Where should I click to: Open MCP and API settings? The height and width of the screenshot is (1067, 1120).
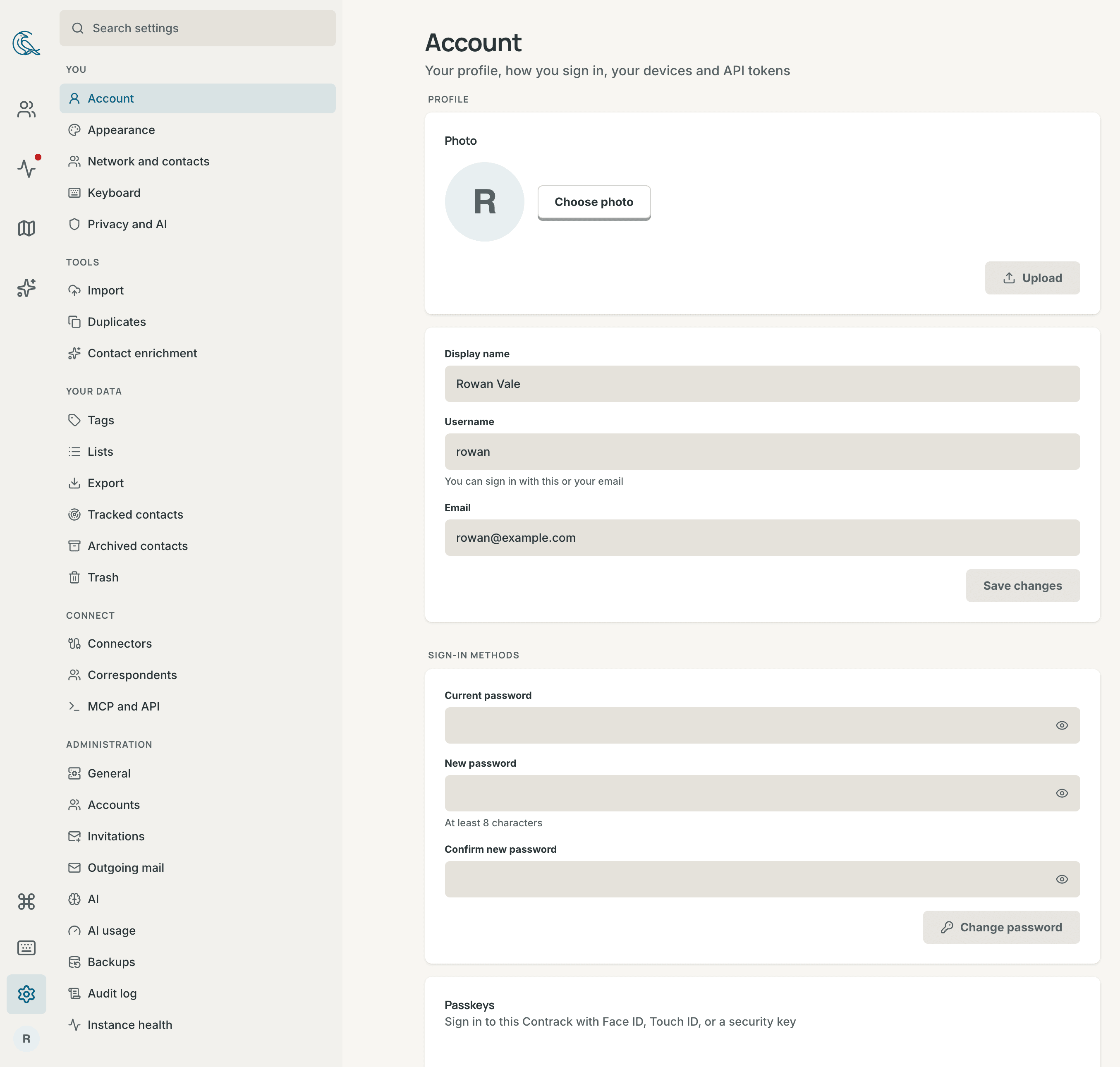pyautogui.click(x=197, y=706)
